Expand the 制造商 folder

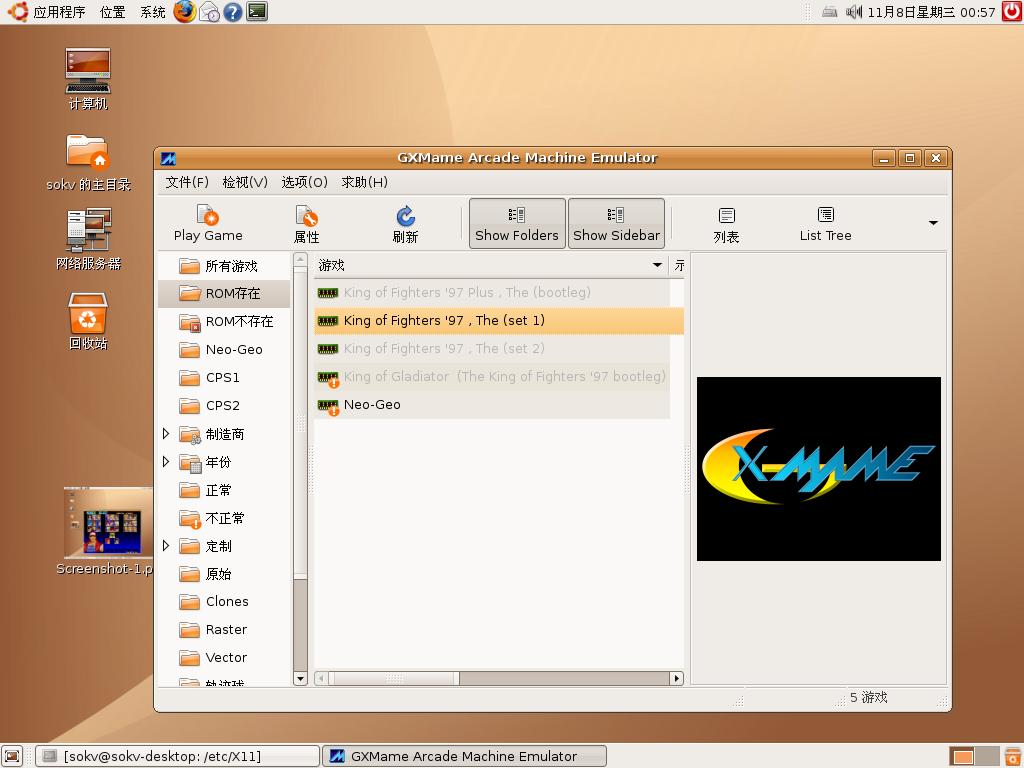[166, 434]
